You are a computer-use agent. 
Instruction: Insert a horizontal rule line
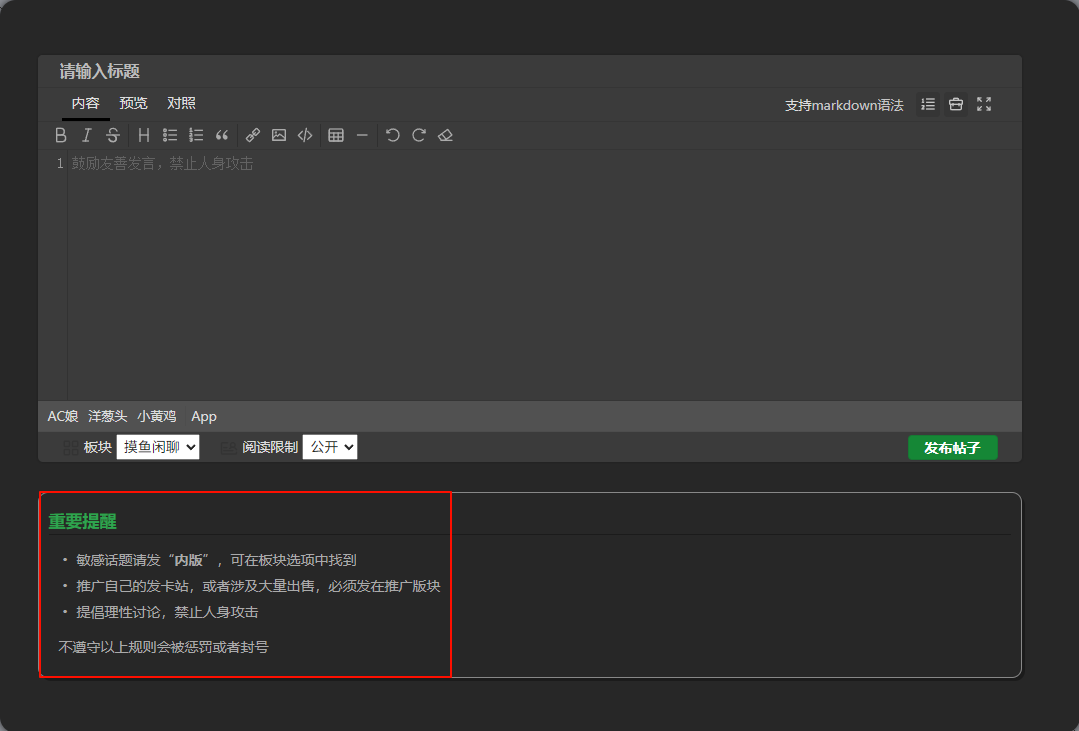pos(362,136)
